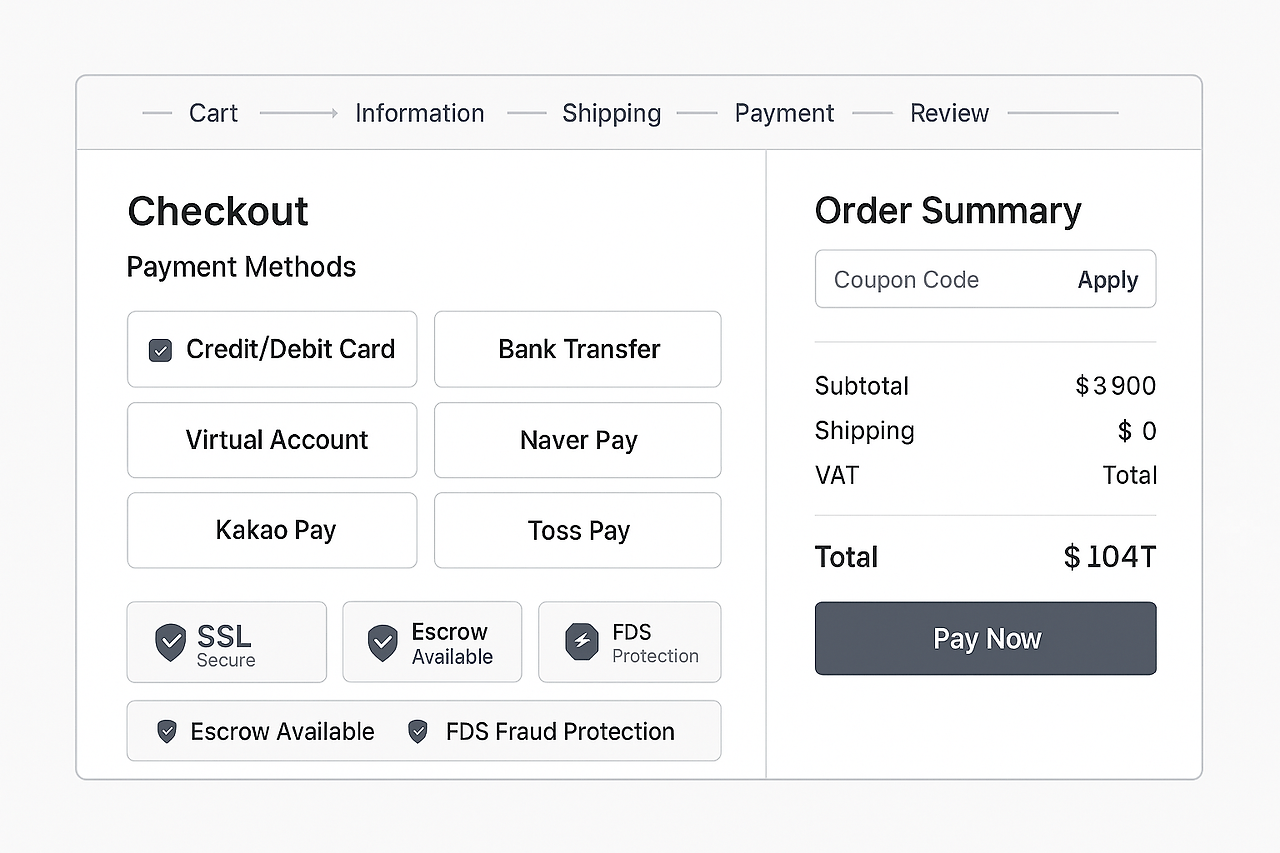Viewport: 1280px width, 853px height.
Task: Switch to the Shipping step
Action: click(611, 113)
